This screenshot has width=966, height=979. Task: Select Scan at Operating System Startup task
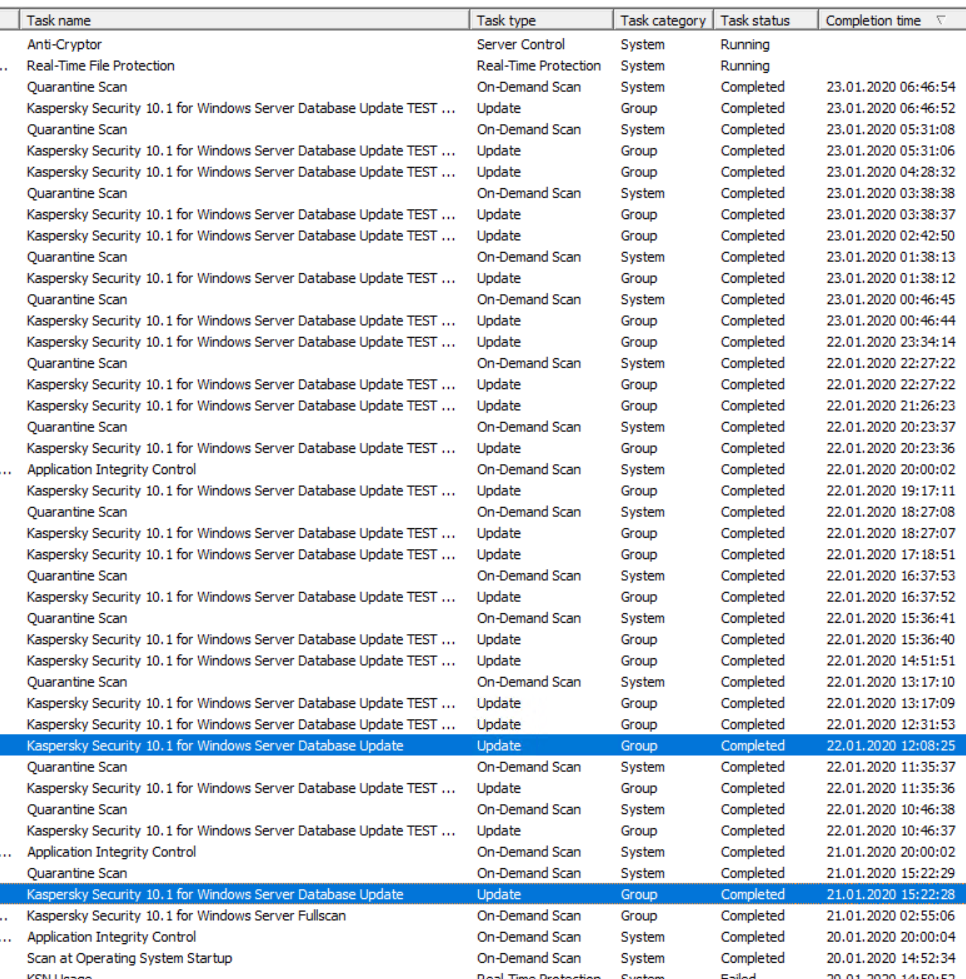[483, 957]
